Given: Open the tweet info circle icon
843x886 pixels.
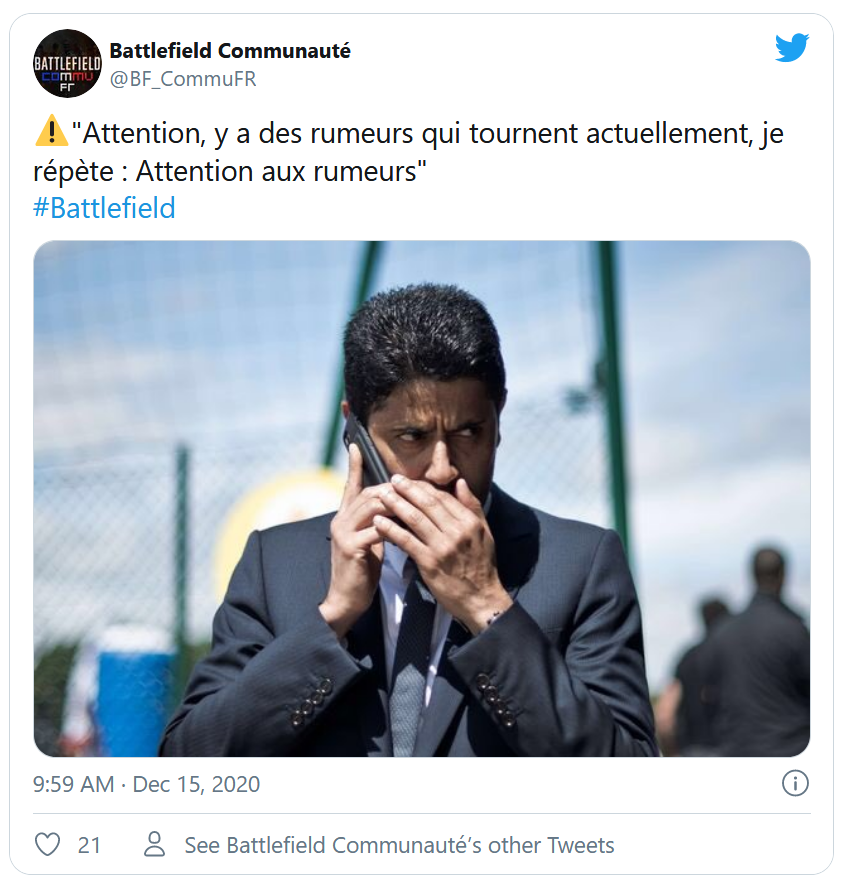Looking at the screenshot, I should pos(795,784).
